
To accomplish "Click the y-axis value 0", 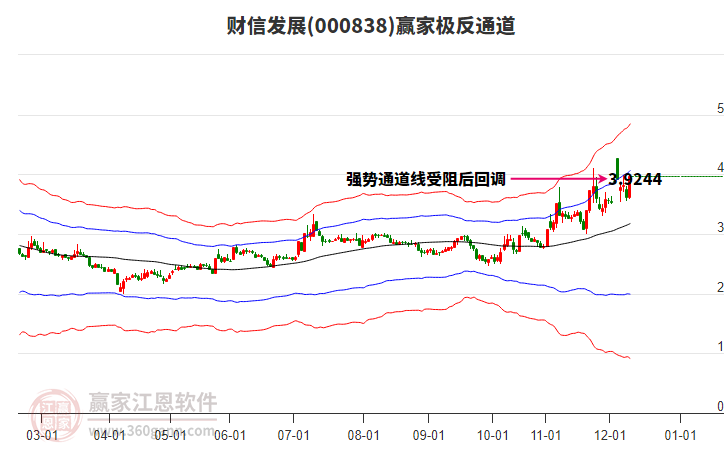I will [x=720, y=406].
